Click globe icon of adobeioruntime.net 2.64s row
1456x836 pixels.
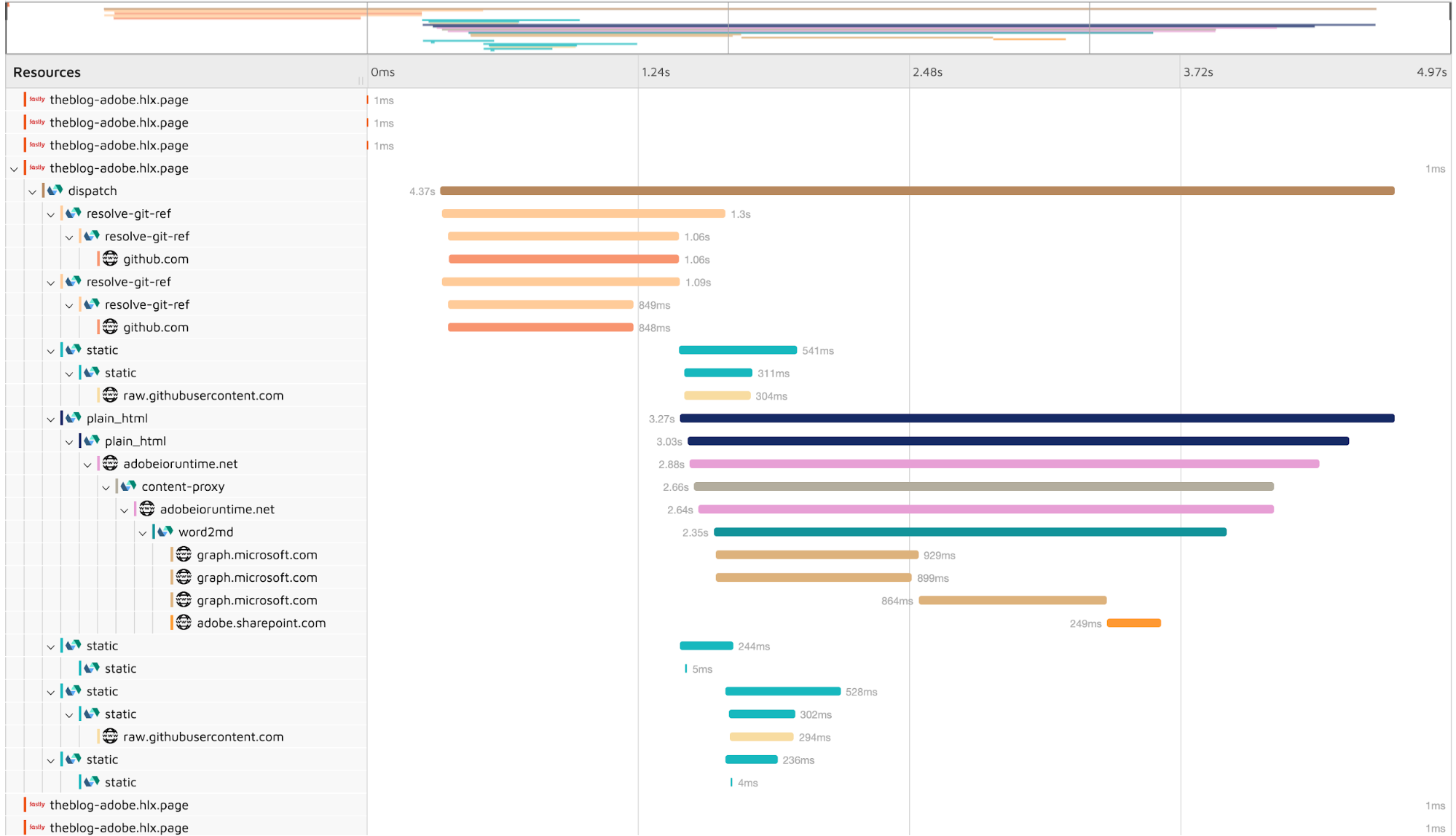pyautogui.click(x=147, y=509)
